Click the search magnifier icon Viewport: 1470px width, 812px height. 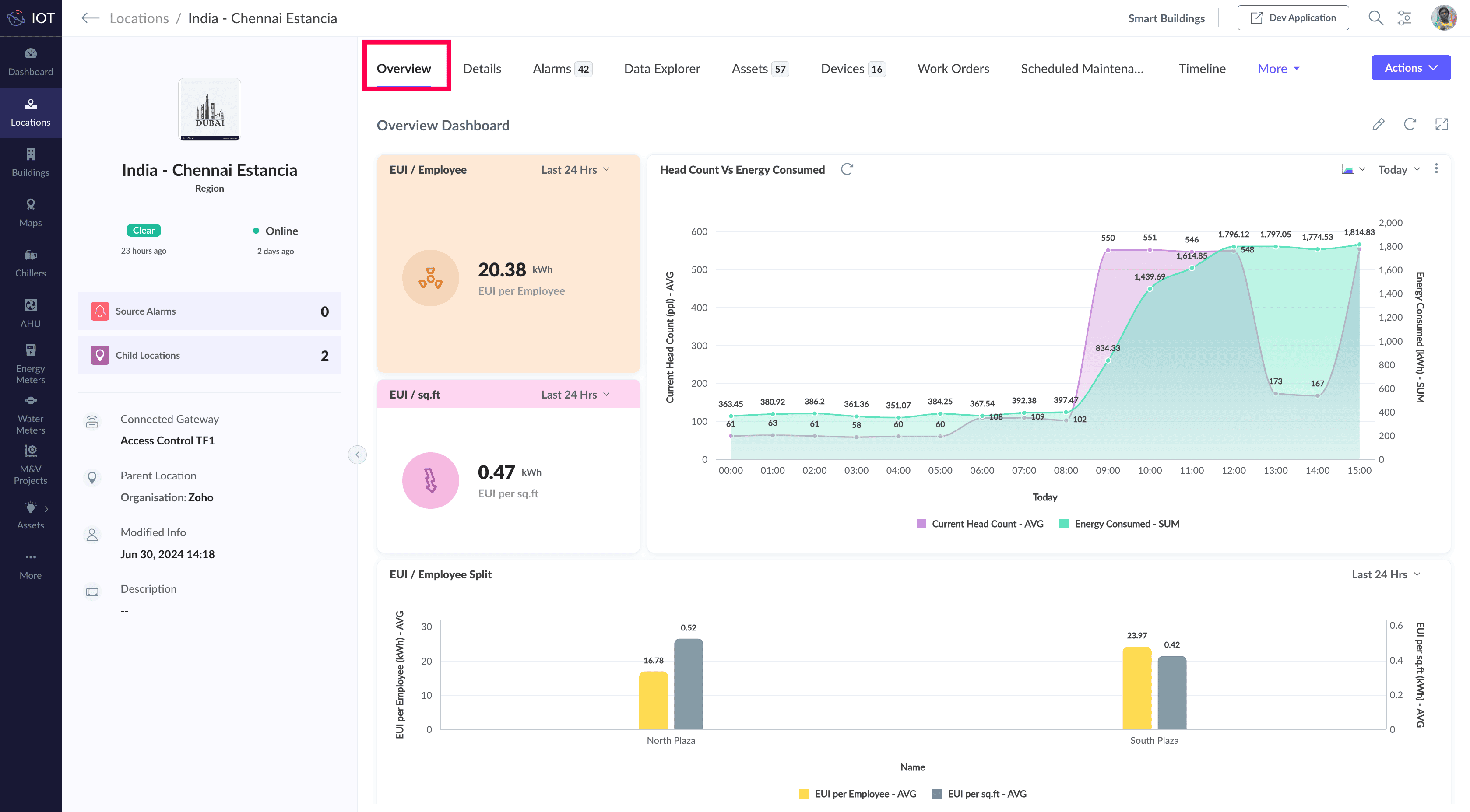pos(1375,18)
